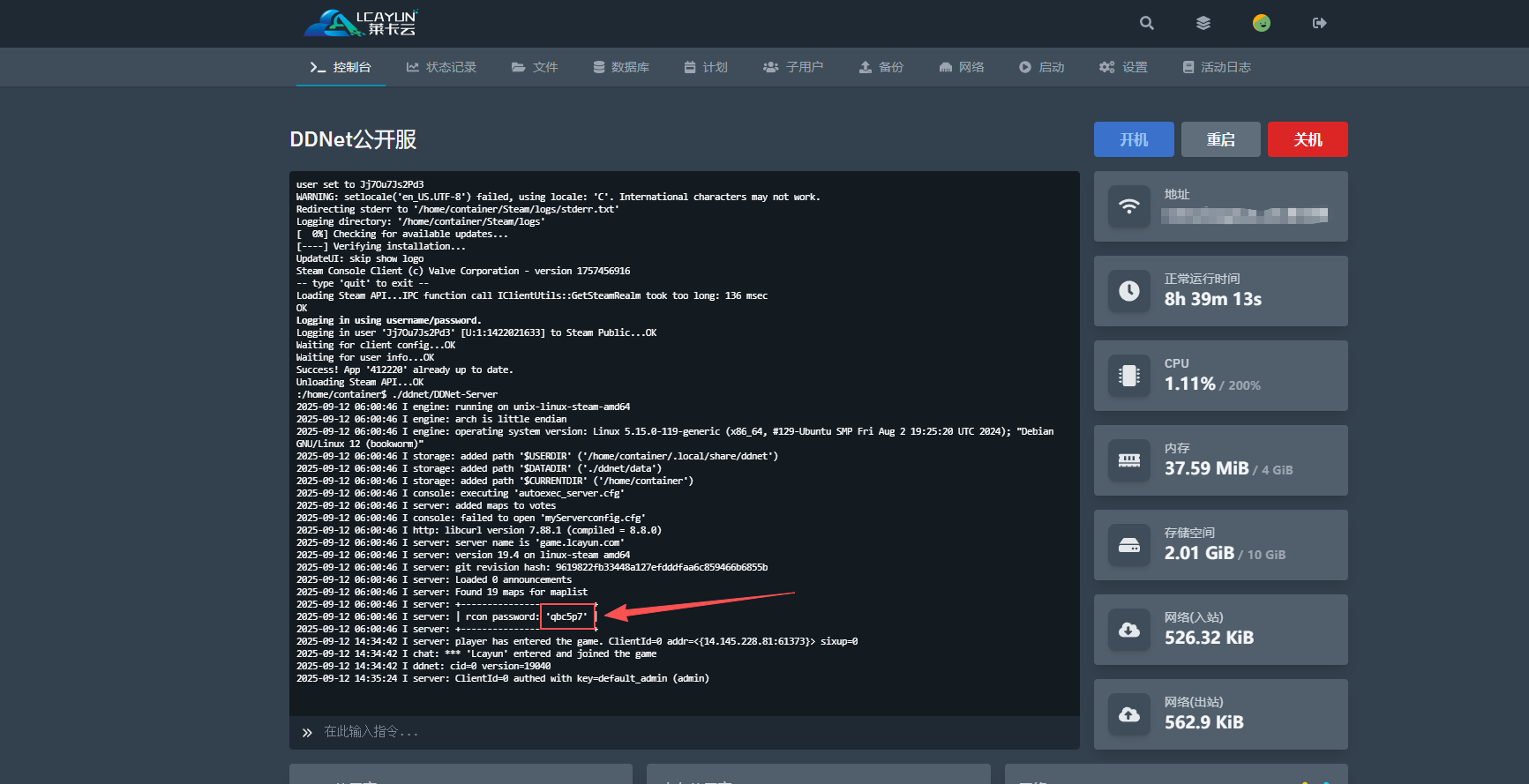Click the memory icon on 内存 card
This screenshot has width=1529, height=784.
point(1129,460)
